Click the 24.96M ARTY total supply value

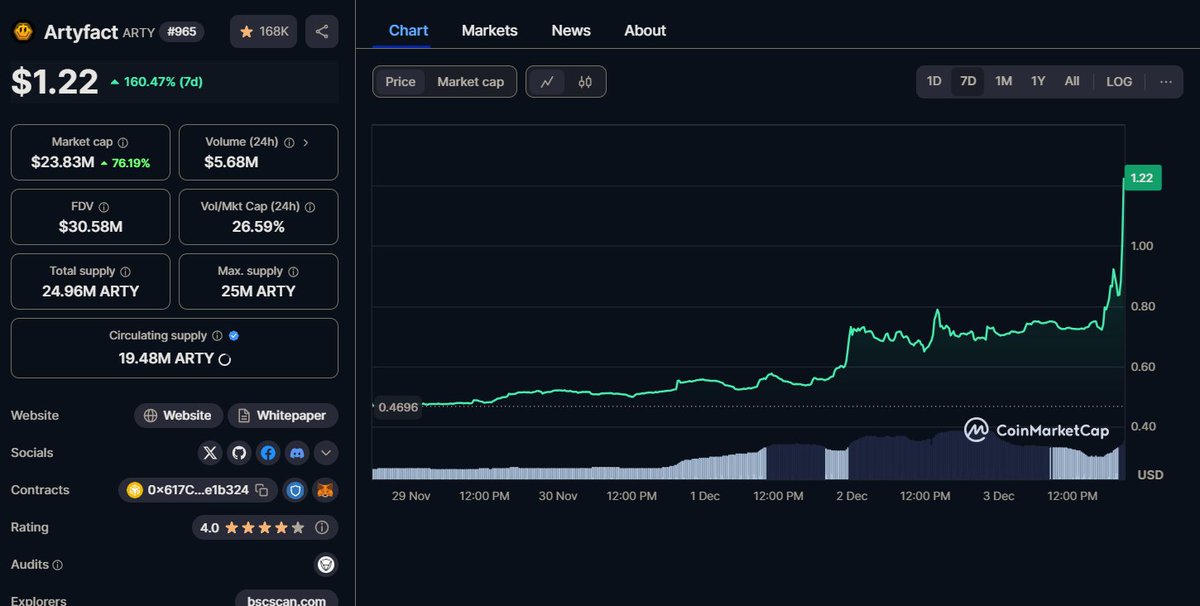[x=91, y=291]
